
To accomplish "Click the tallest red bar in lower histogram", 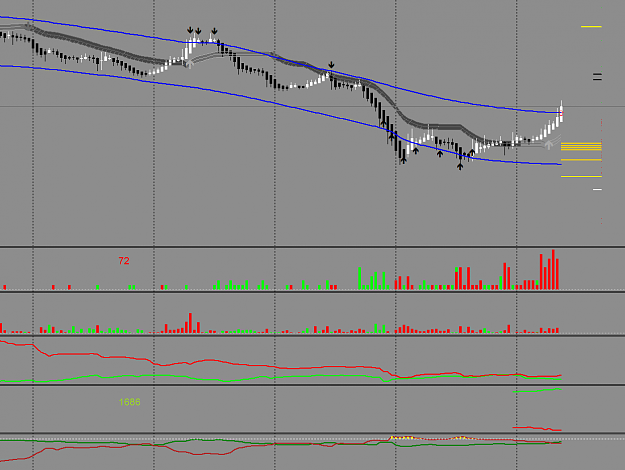I will pyautogui.click(x=191, y=323).
